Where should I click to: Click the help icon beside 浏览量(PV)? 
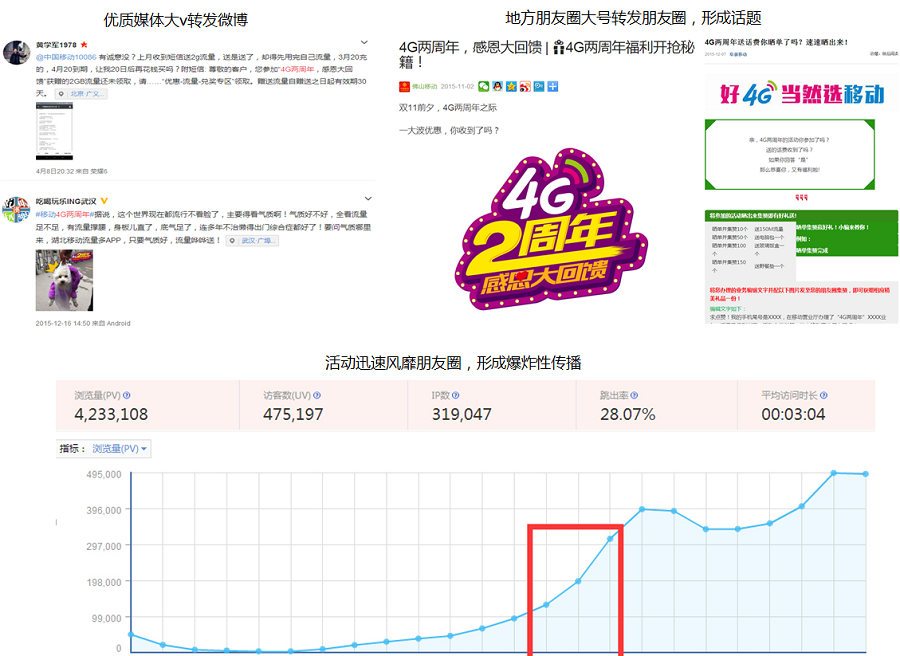[x=127, y=395]
